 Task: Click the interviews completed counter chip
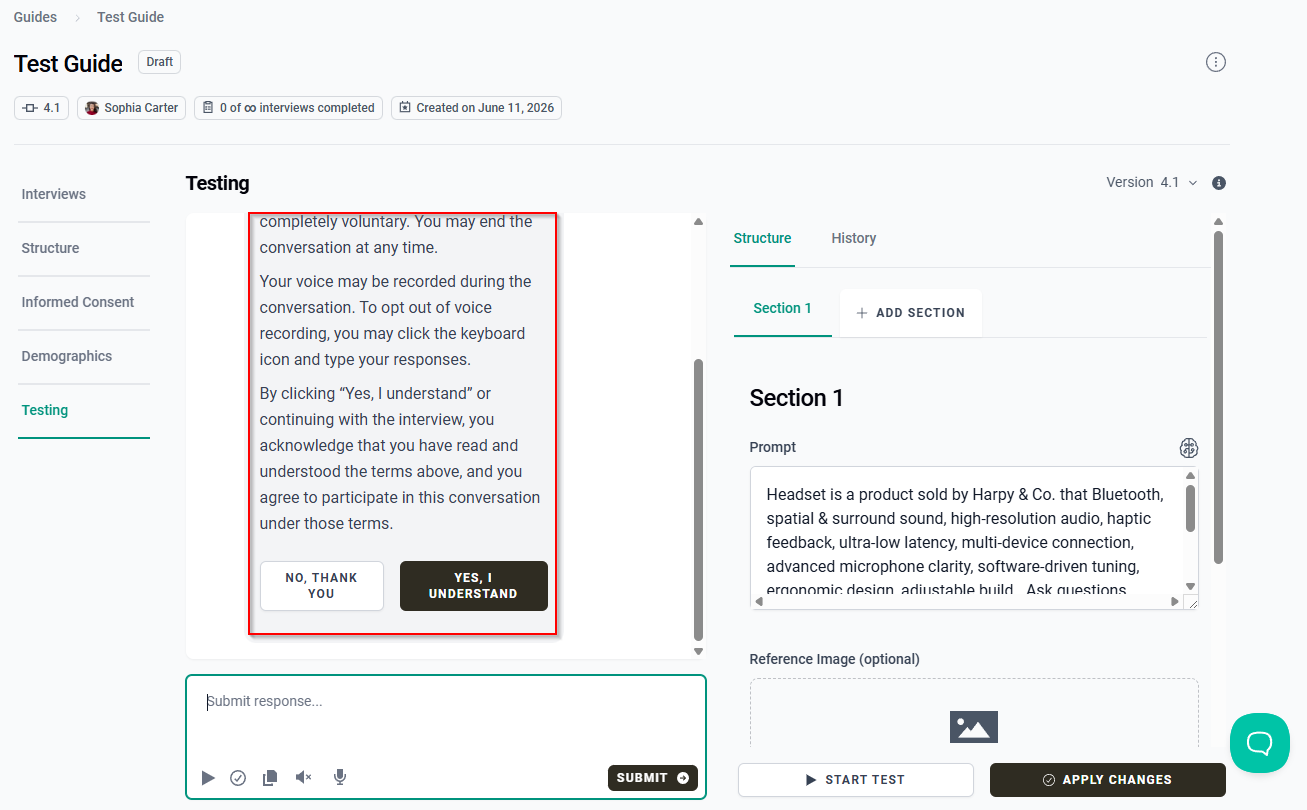(289, 108)
